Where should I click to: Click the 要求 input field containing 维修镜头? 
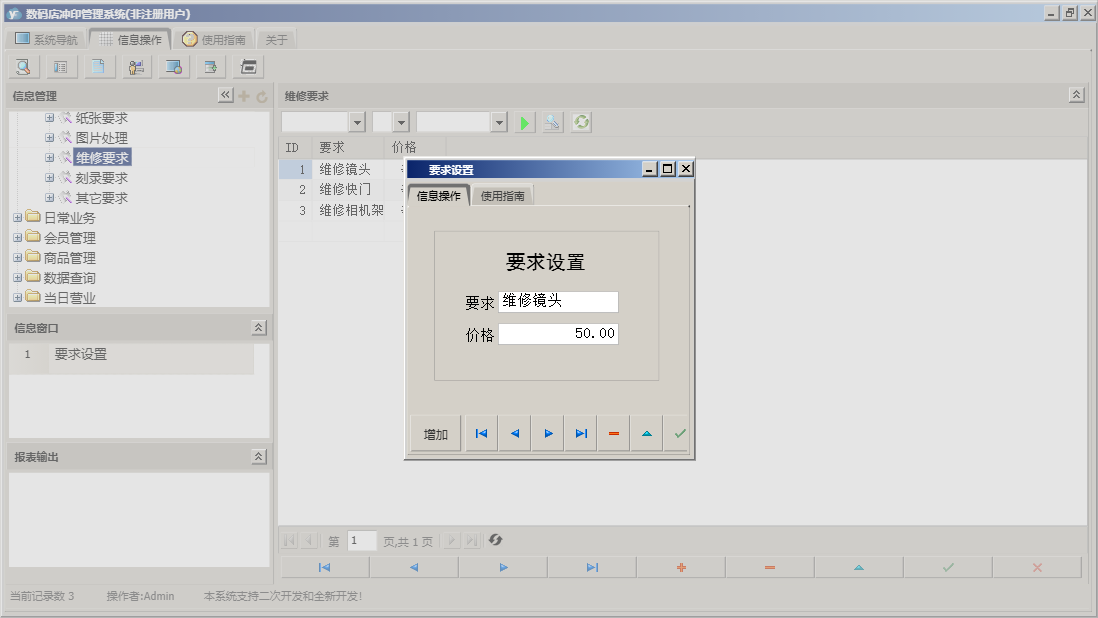point(558,301)
